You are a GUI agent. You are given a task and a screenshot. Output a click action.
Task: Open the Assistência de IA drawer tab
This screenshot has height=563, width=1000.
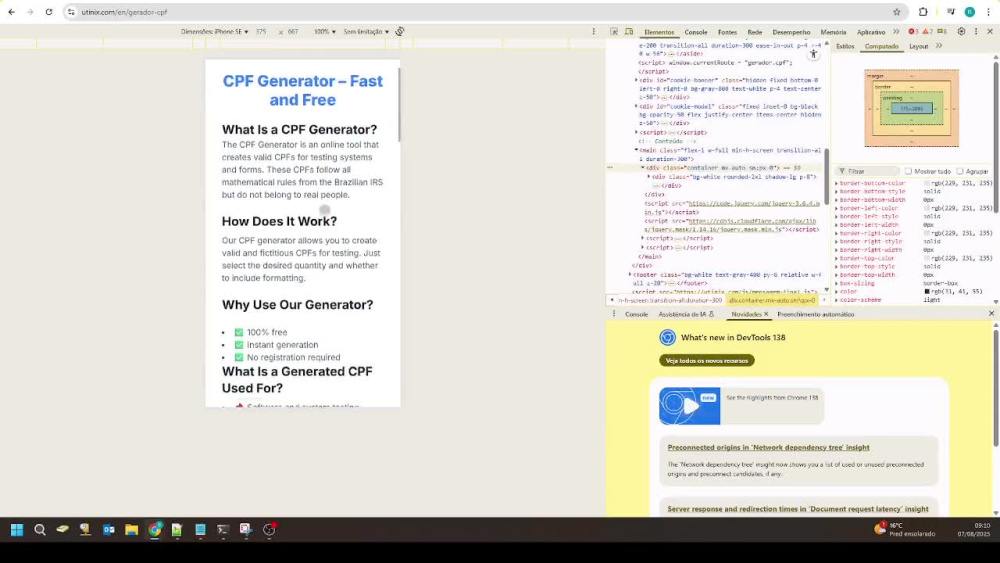pos(686,314)
